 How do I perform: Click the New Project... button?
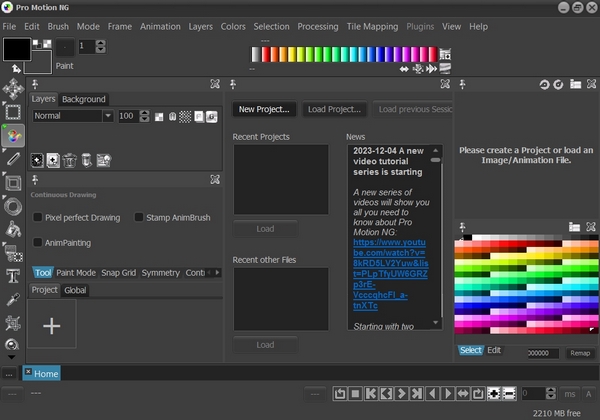click(x=264, y=109)
